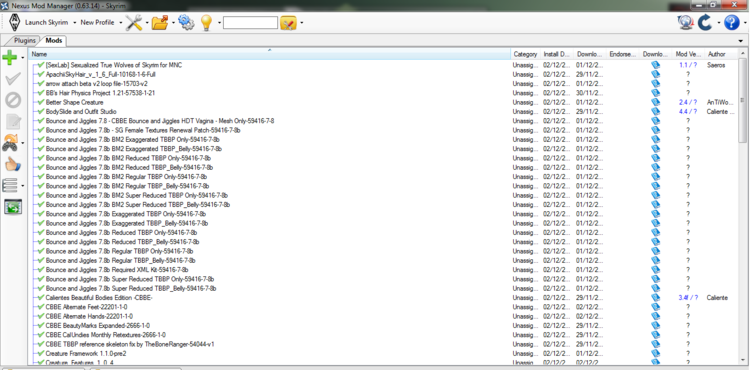This screenshot has width=750, height=370.
Task: Sort by Endorsement column header
Action: pos(623,54)
